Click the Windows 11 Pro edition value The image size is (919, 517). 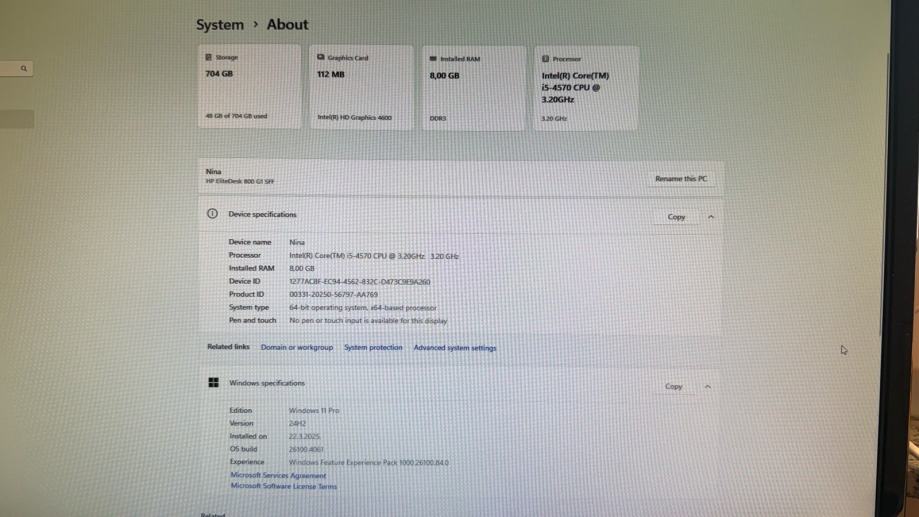click(314, 410)
